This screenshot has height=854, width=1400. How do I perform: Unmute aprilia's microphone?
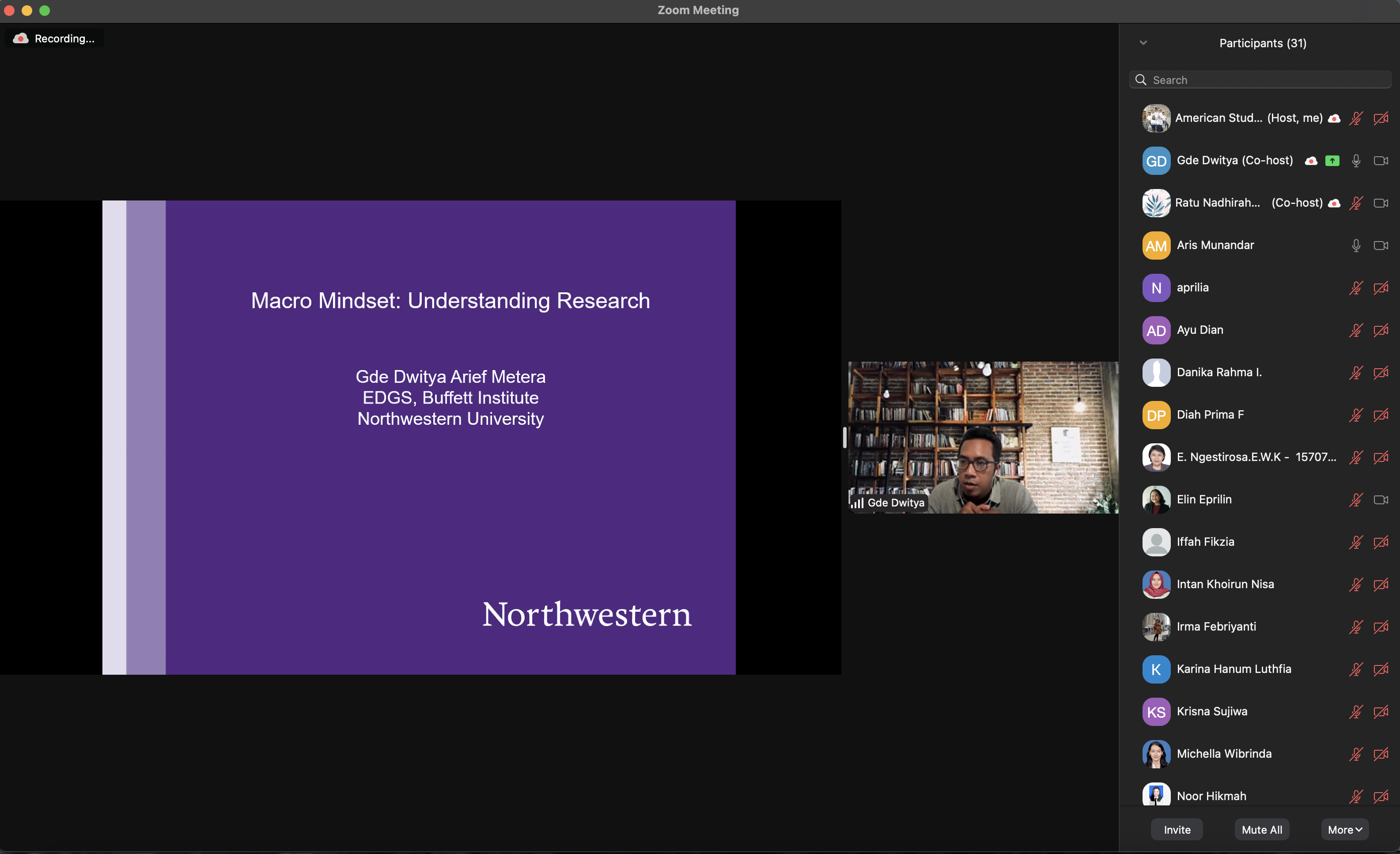click(x=1356, y=288)
